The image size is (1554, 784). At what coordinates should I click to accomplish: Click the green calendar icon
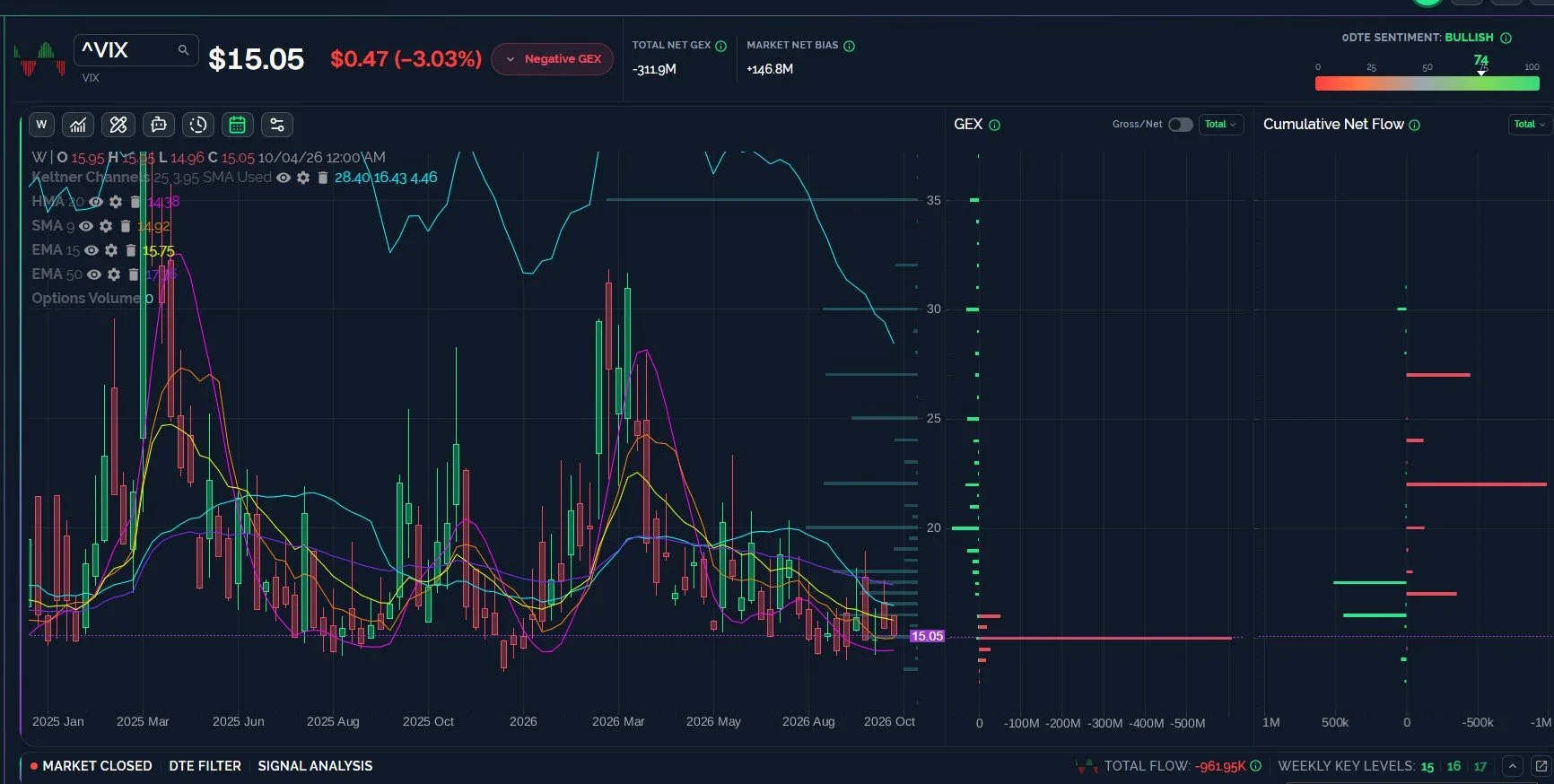(x=237, y=125)
